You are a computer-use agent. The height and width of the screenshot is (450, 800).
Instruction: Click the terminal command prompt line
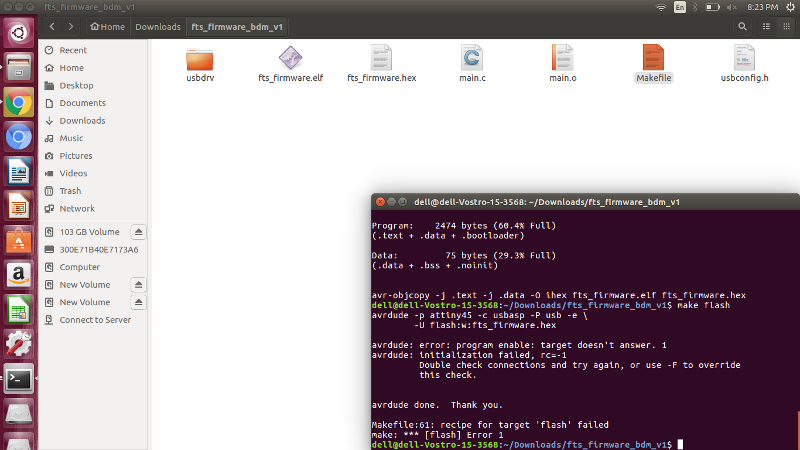528,445
